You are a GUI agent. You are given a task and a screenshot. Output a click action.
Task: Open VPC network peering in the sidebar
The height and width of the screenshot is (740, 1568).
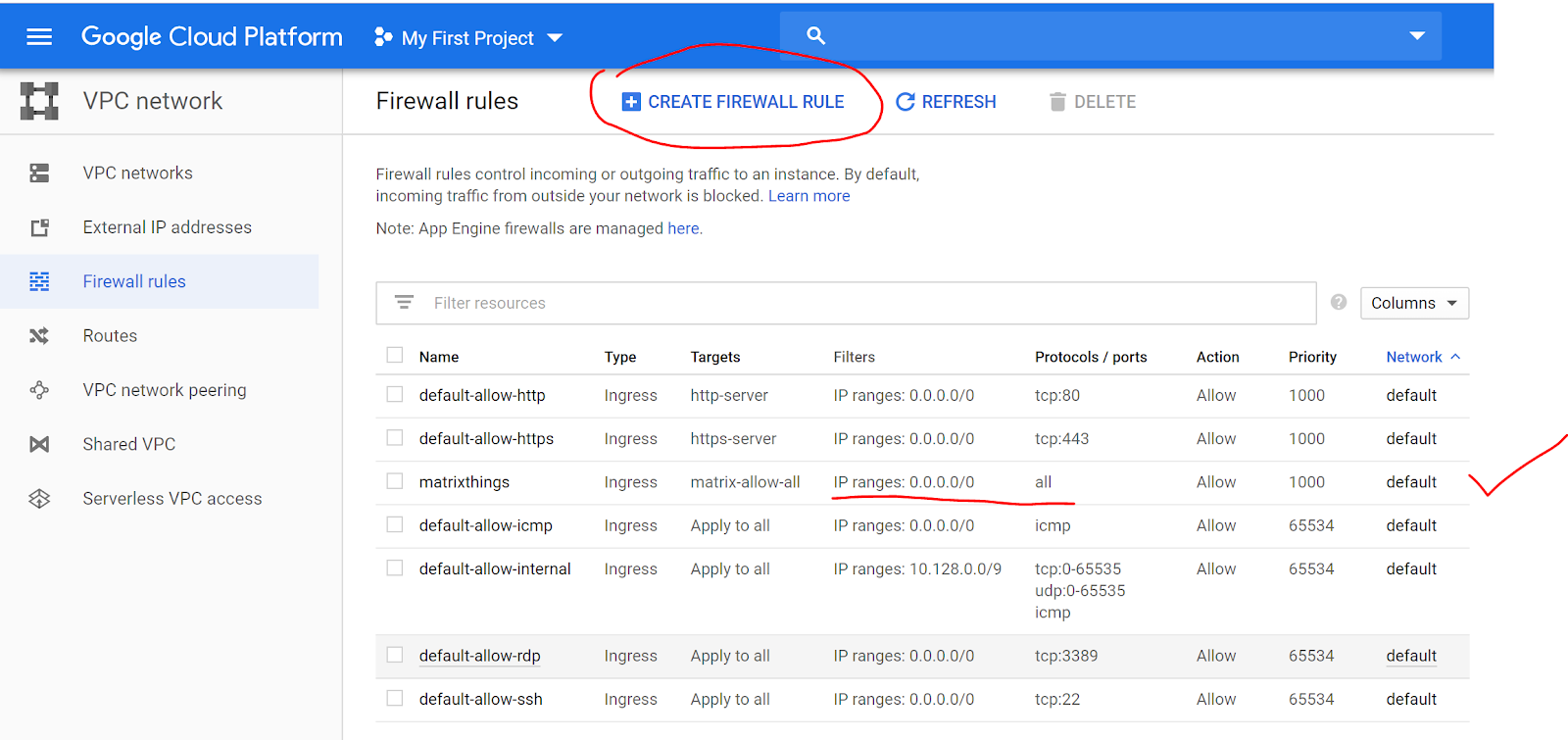coord(165,390)
